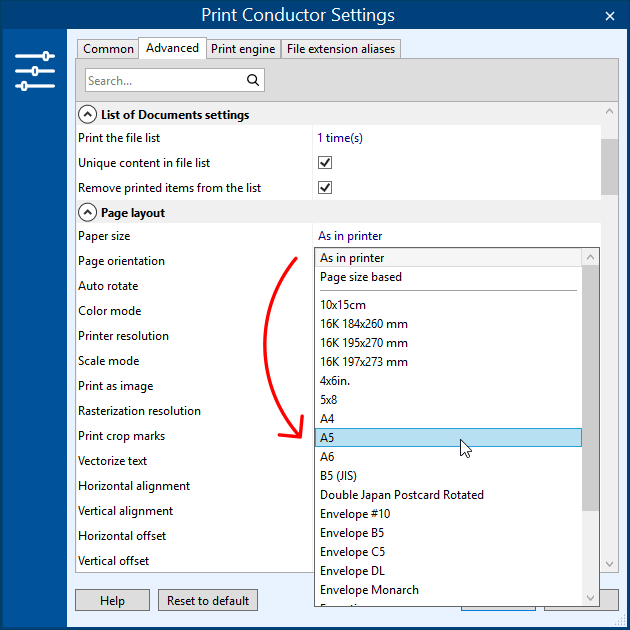The height and width of the screenshot is (630, 630).
Task: Collapse the Page layout section
Action: (87, 213)
